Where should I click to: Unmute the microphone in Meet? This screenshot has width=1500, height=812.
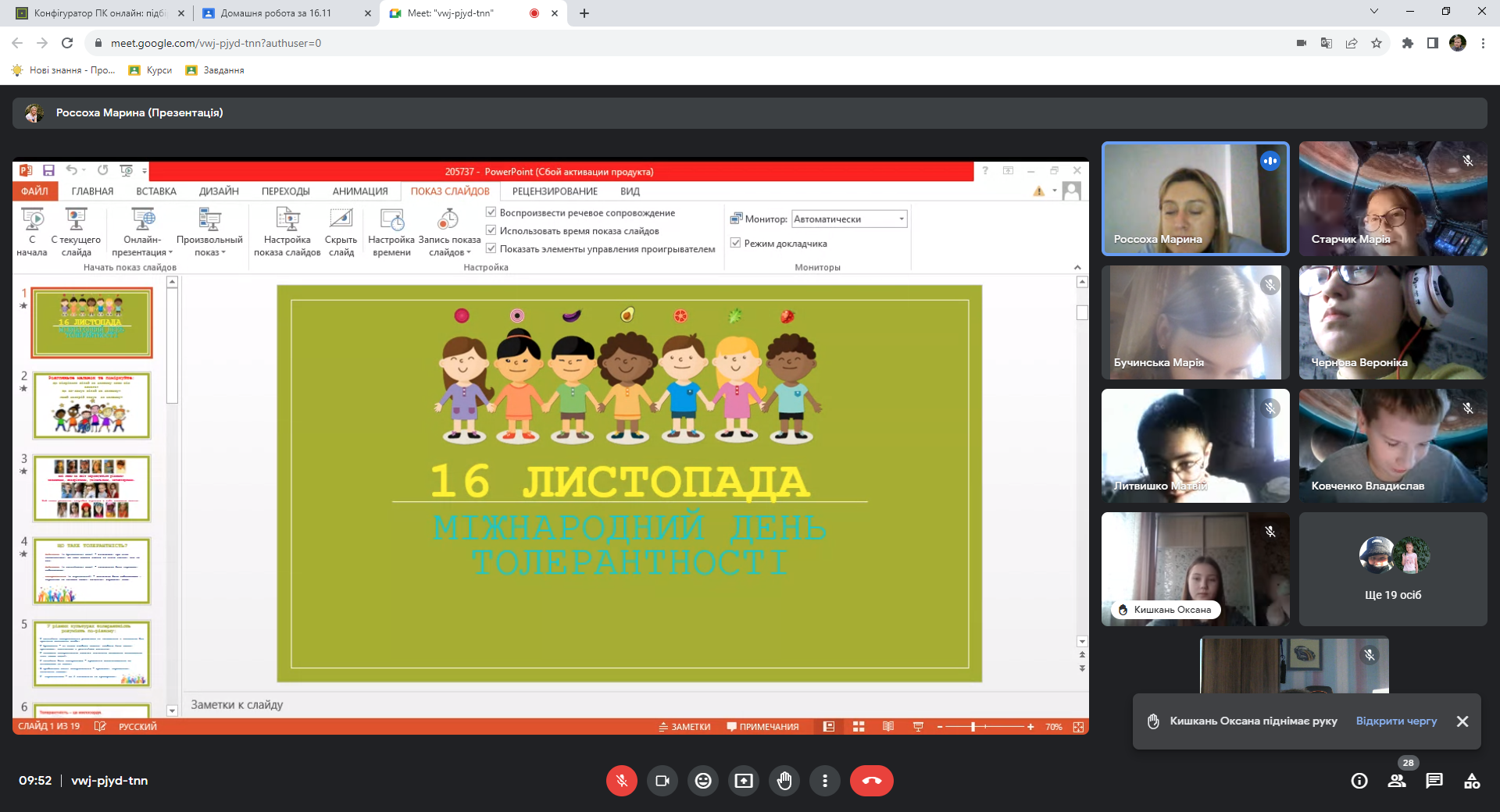click(x=621, y=781)
